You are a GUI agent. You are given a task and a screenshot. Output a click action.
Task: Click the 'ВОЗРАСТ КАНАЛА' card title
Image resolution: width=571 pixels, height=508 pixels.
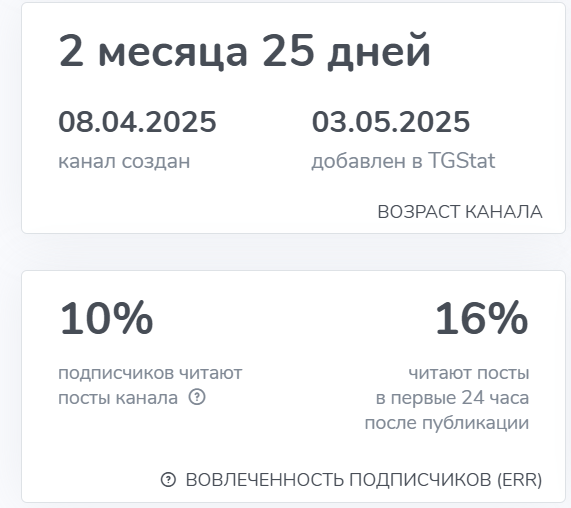(x=460, y=212)
